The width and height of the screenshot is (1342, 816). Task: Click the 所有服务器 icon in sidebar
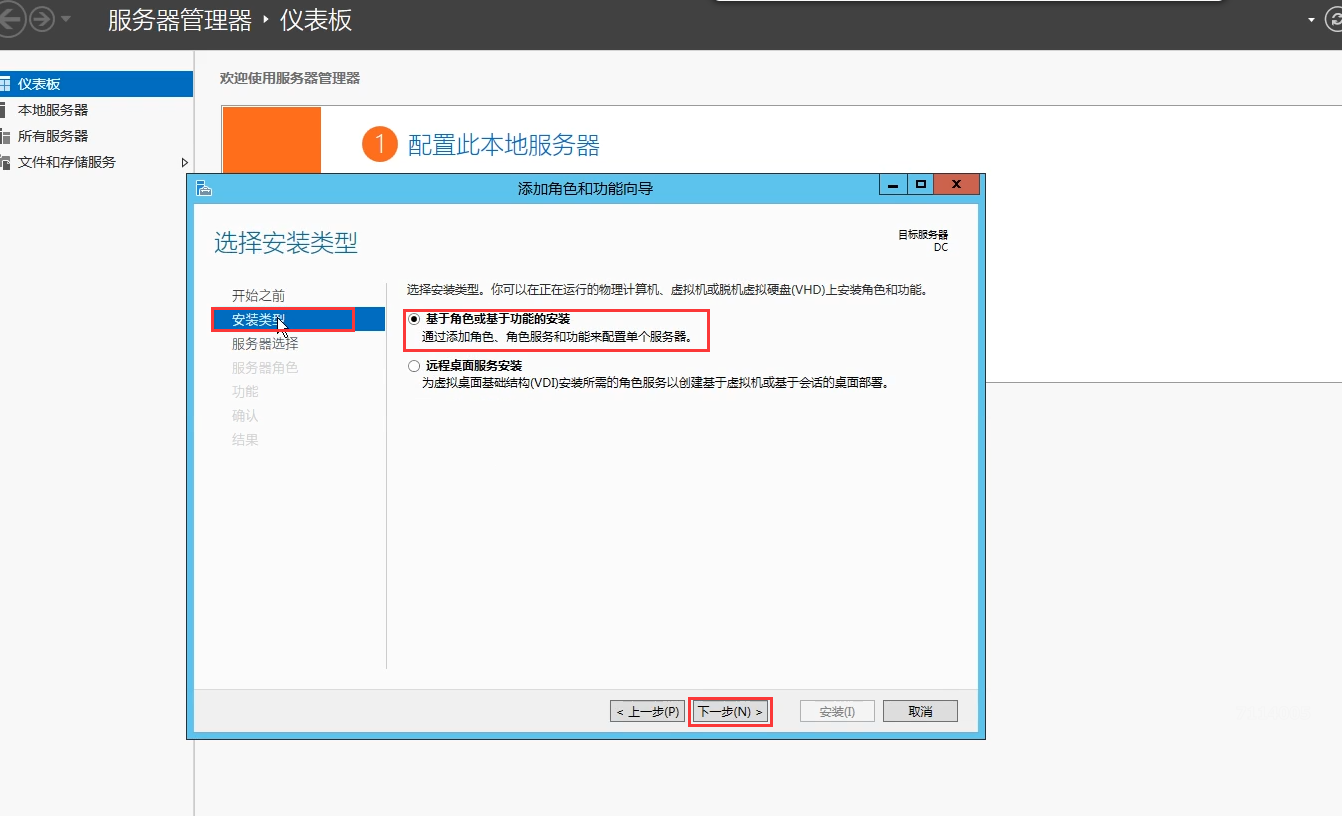(x=5, y=136)
